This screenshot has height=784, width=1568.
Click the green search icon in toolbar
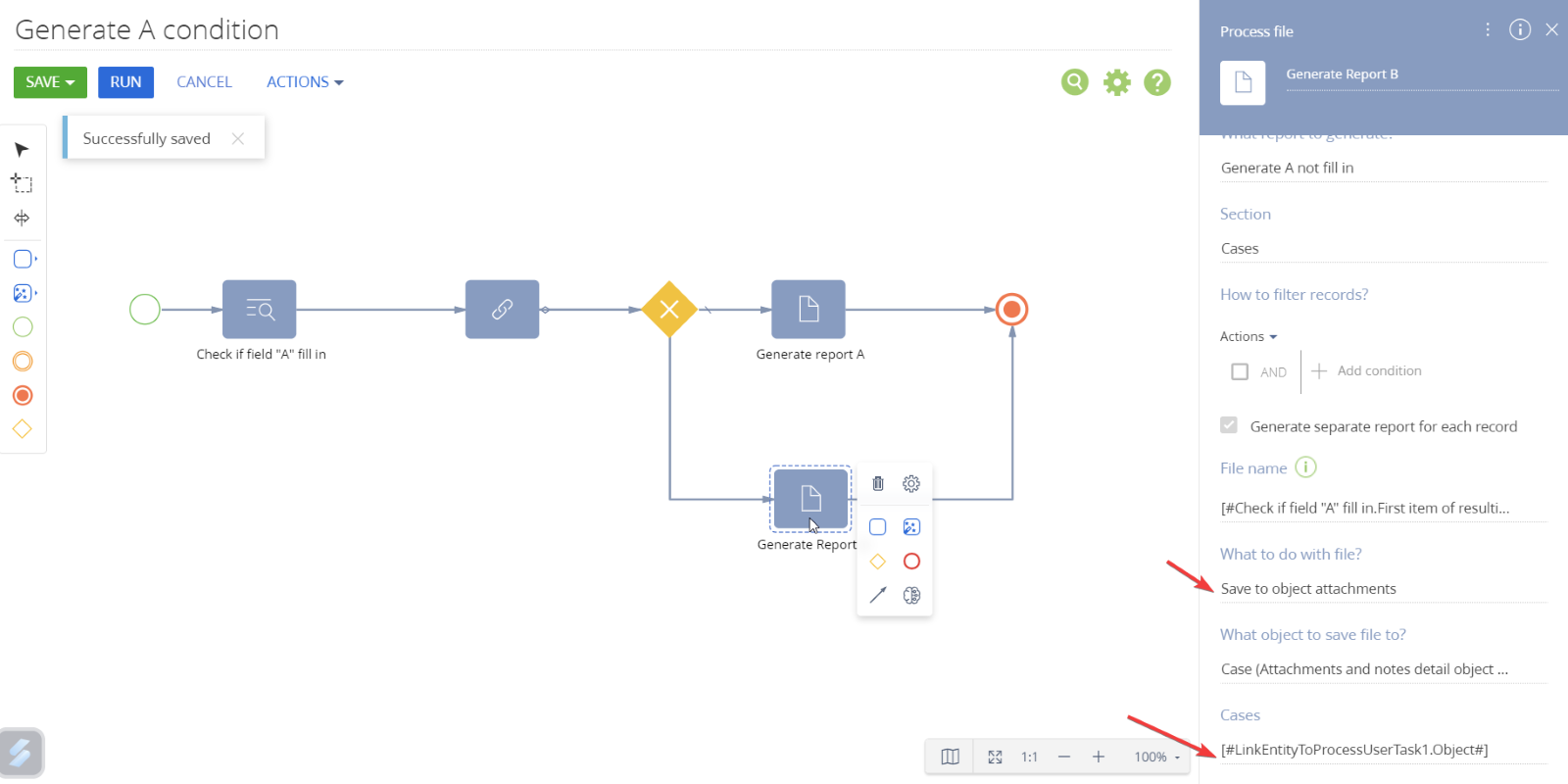pyautogui.click(x=1075, y=82)
